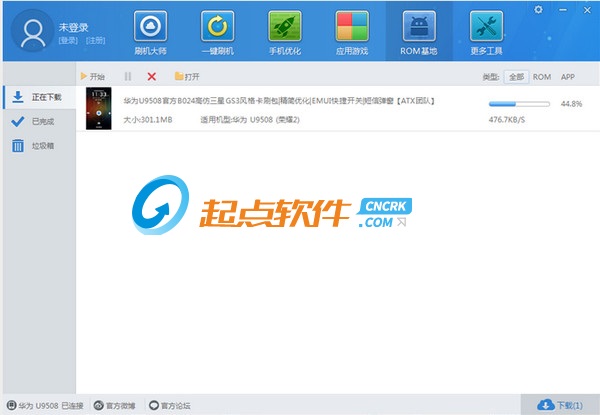
Task: Filter type by APP
Action: (568, 77)
